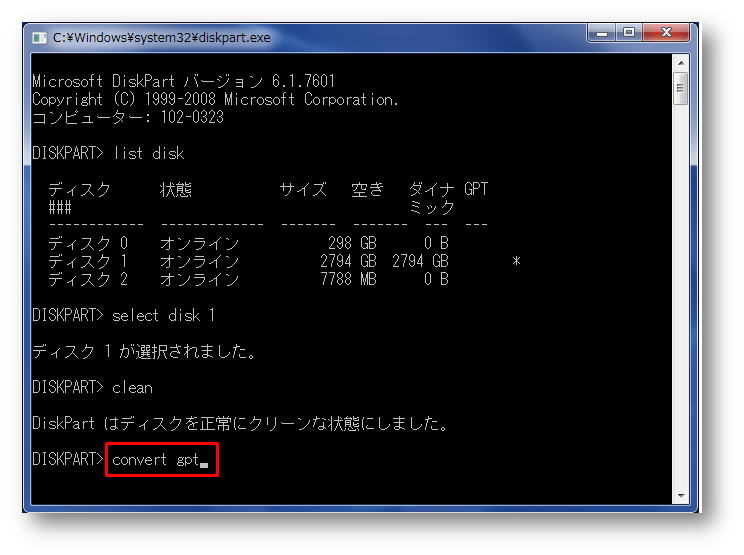The height and width of the screenshot is (555, 744).
Task: Click the Copyright Microsoft Corporation line
Action: tap(215, 100)
